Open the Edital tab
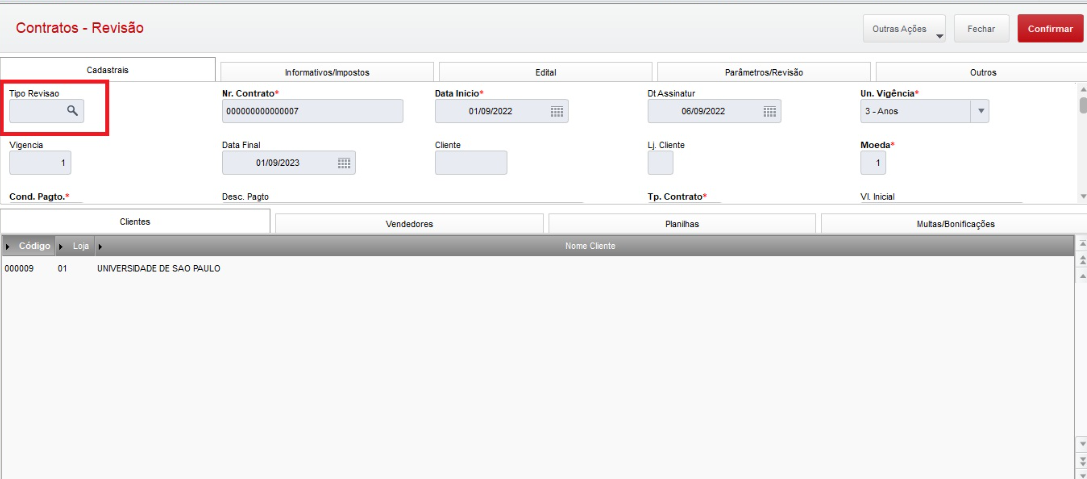The image size is (1087, 479). click(x=546, y=72)
